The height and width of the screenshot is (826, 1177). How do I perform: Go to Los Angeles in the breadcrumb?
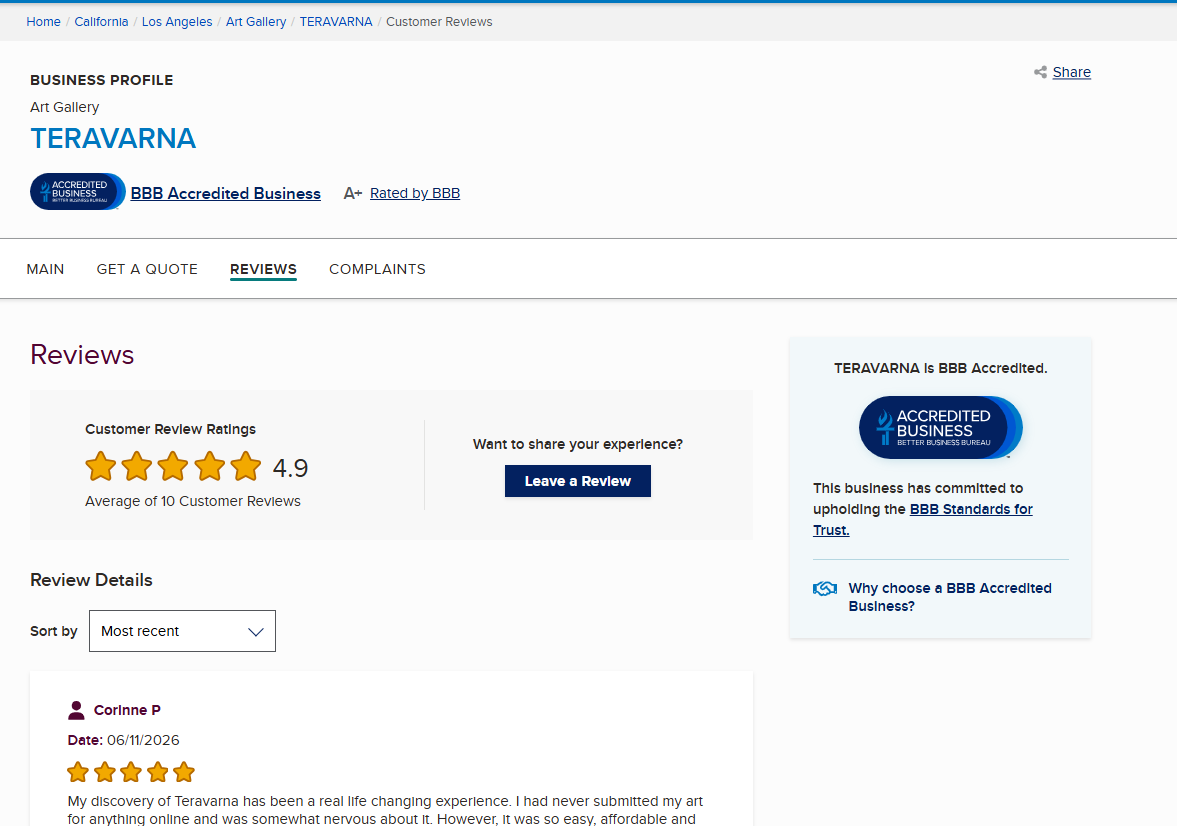point(177,22)
